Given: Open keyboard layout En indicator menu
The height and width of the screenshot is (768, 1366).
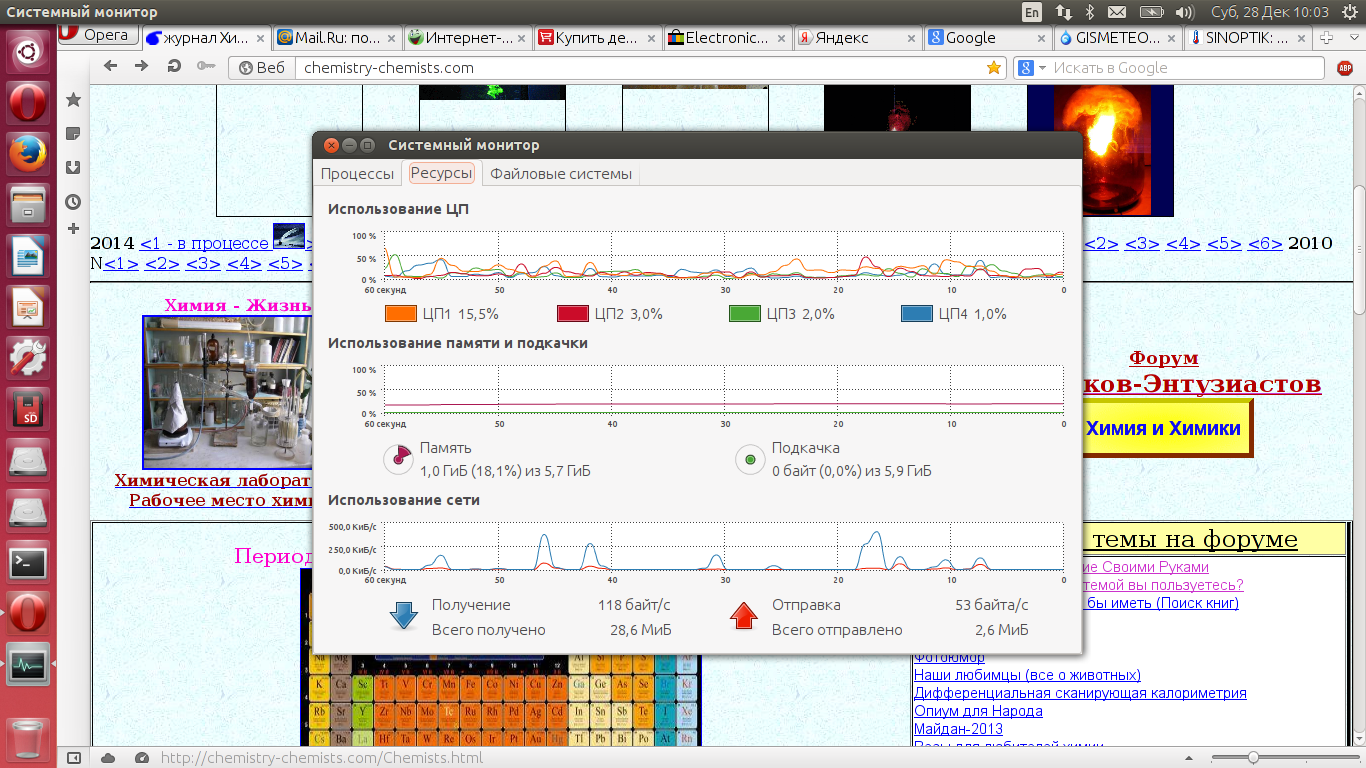Looking at the screenshot, I should click(1032, 12).
